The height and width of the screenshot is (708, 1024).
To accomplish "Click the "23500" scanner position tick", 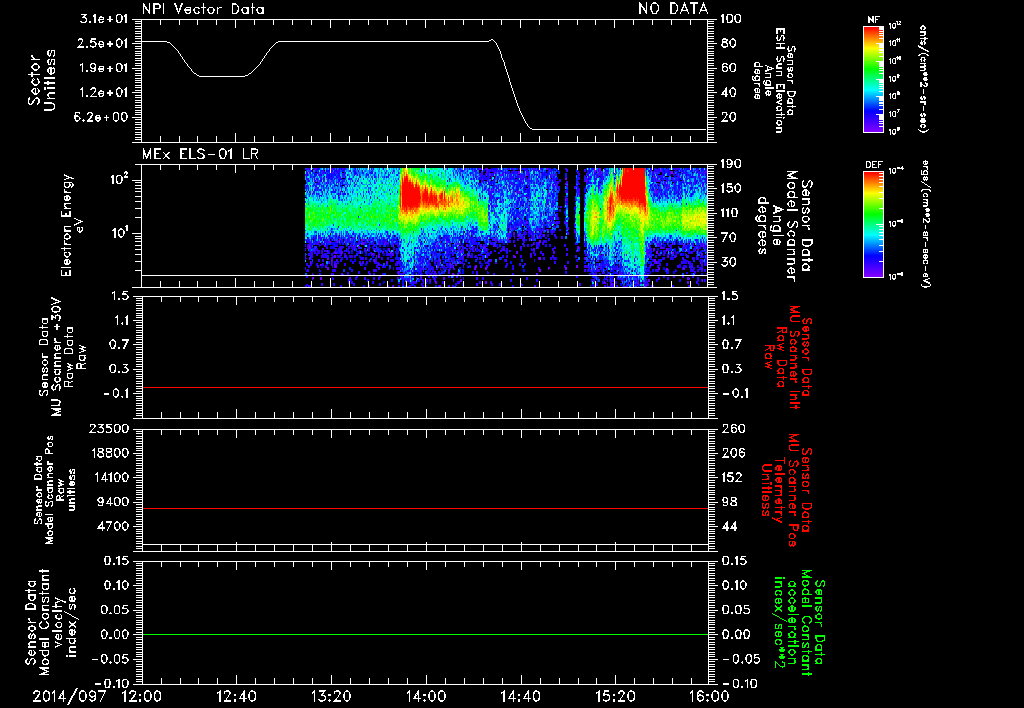I will click(108, 428).
